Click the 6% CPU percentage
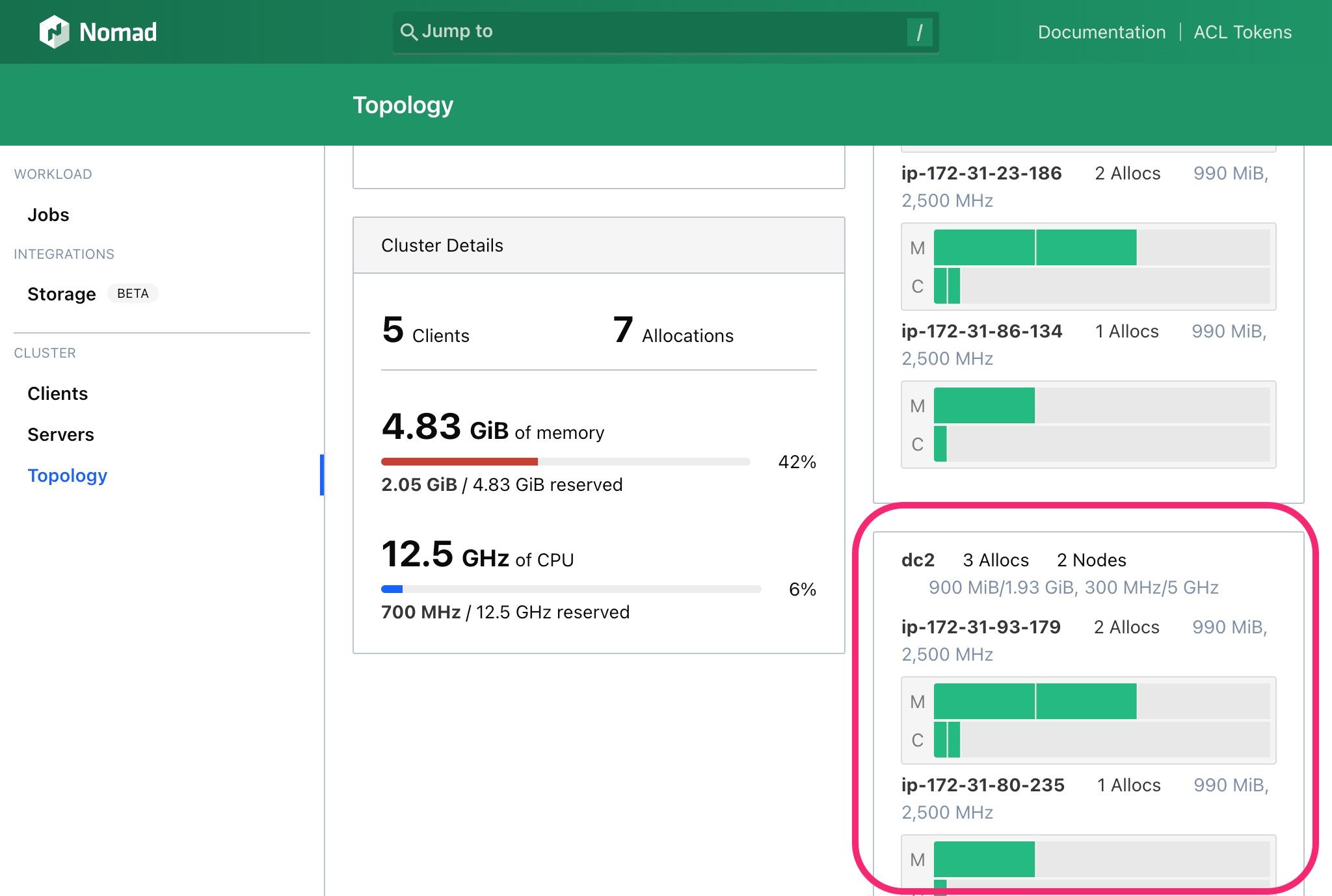Screen dimensions: 1332x896 (x=802, y=589)
